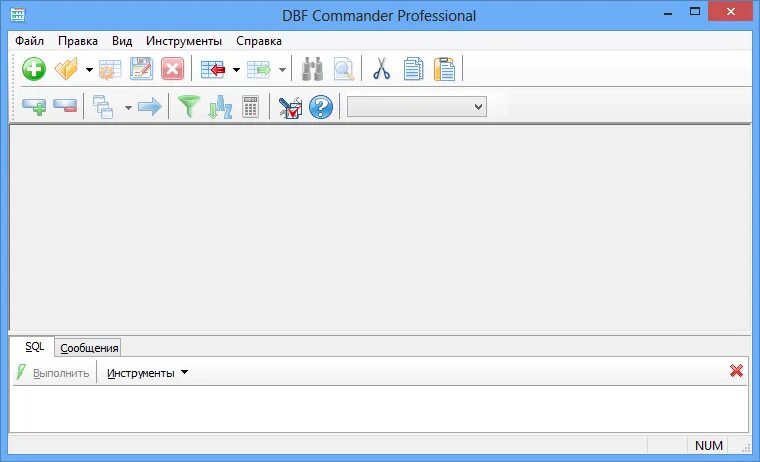
Task: Open the Вид menu
Action: tap(122, 41)
